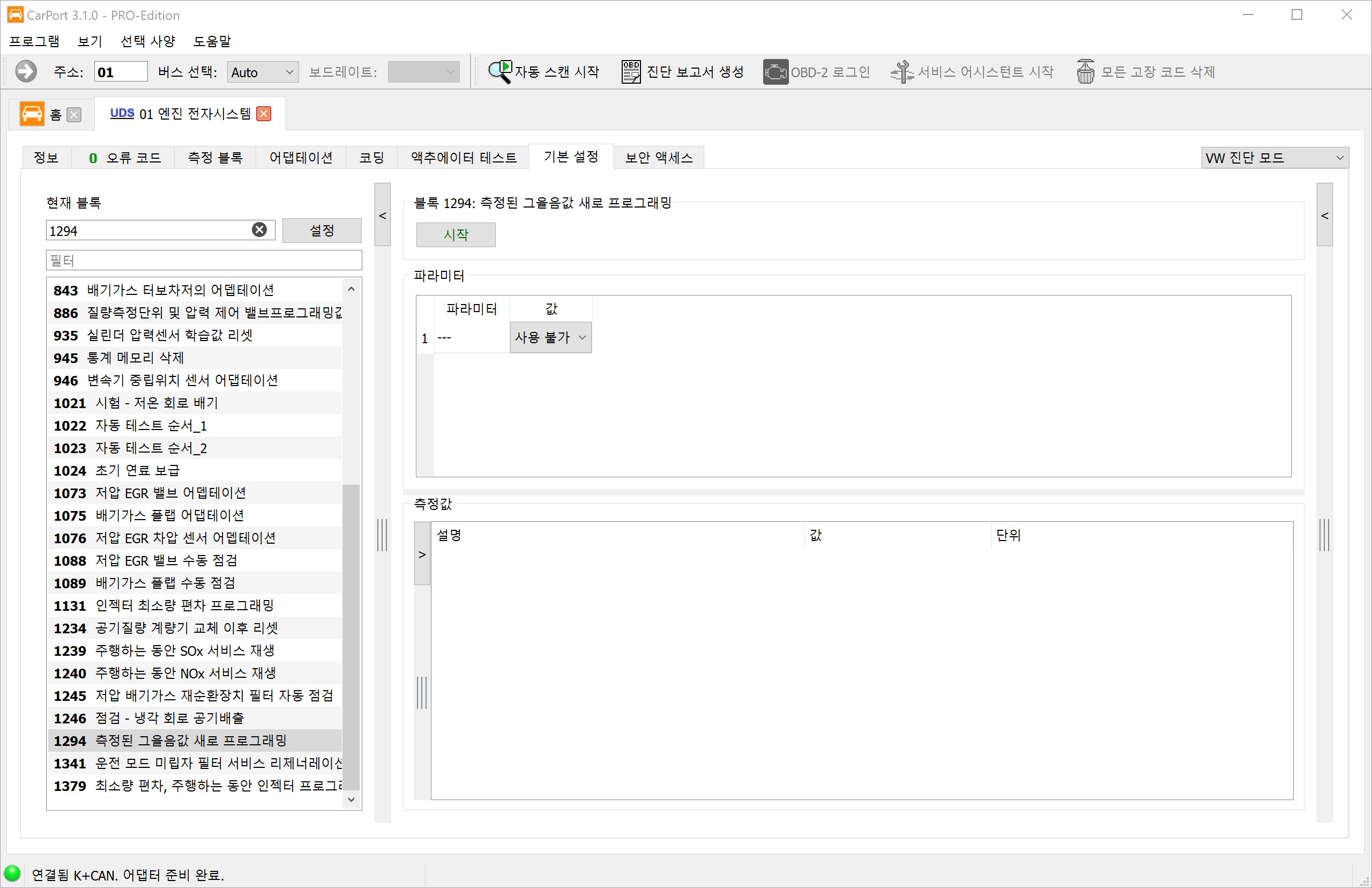Open the 선택 사양 menu
1372x888 pixels.
click(147, 41)
